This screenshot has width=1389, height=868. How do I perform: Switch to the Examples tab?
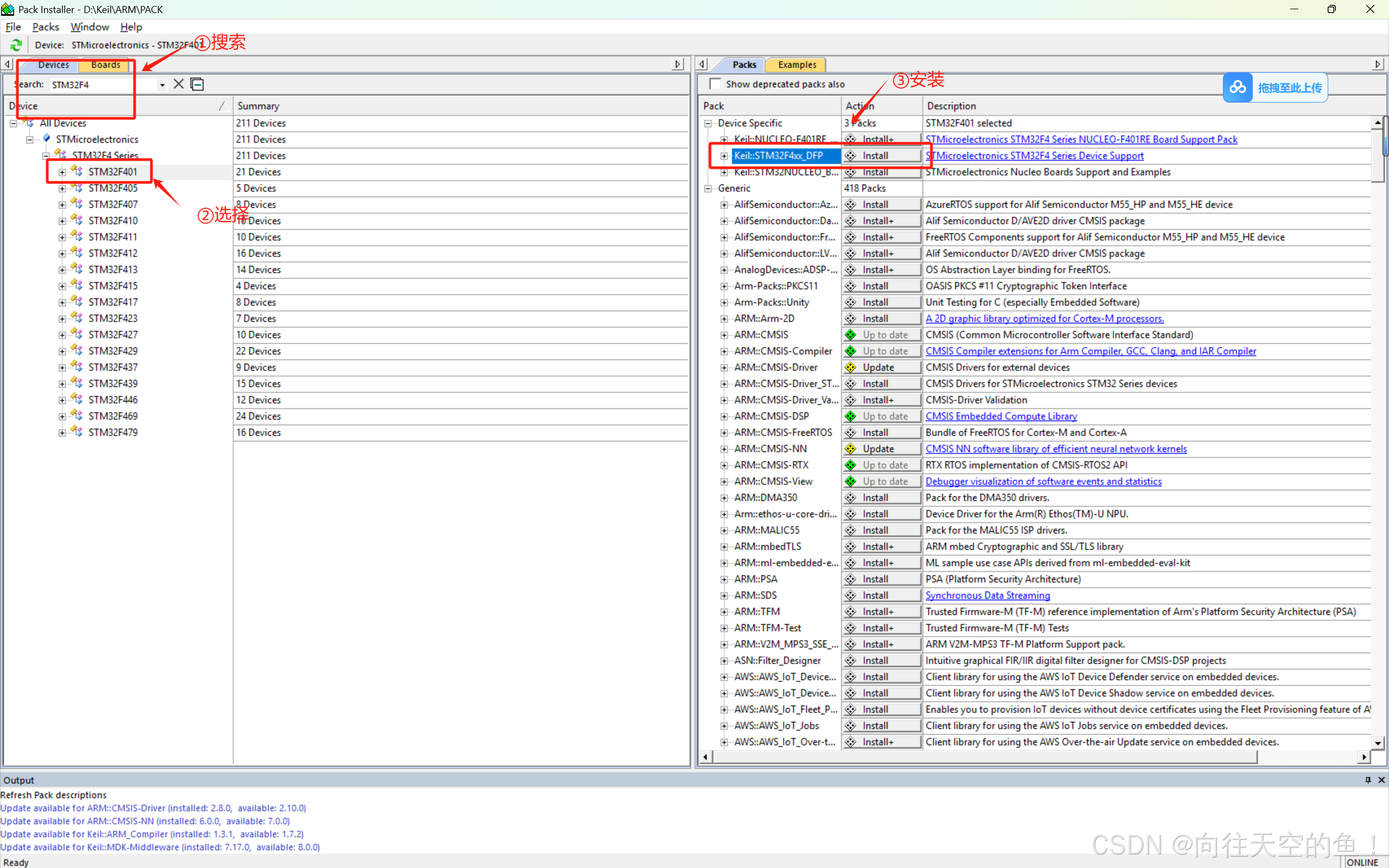pos(797,64)
